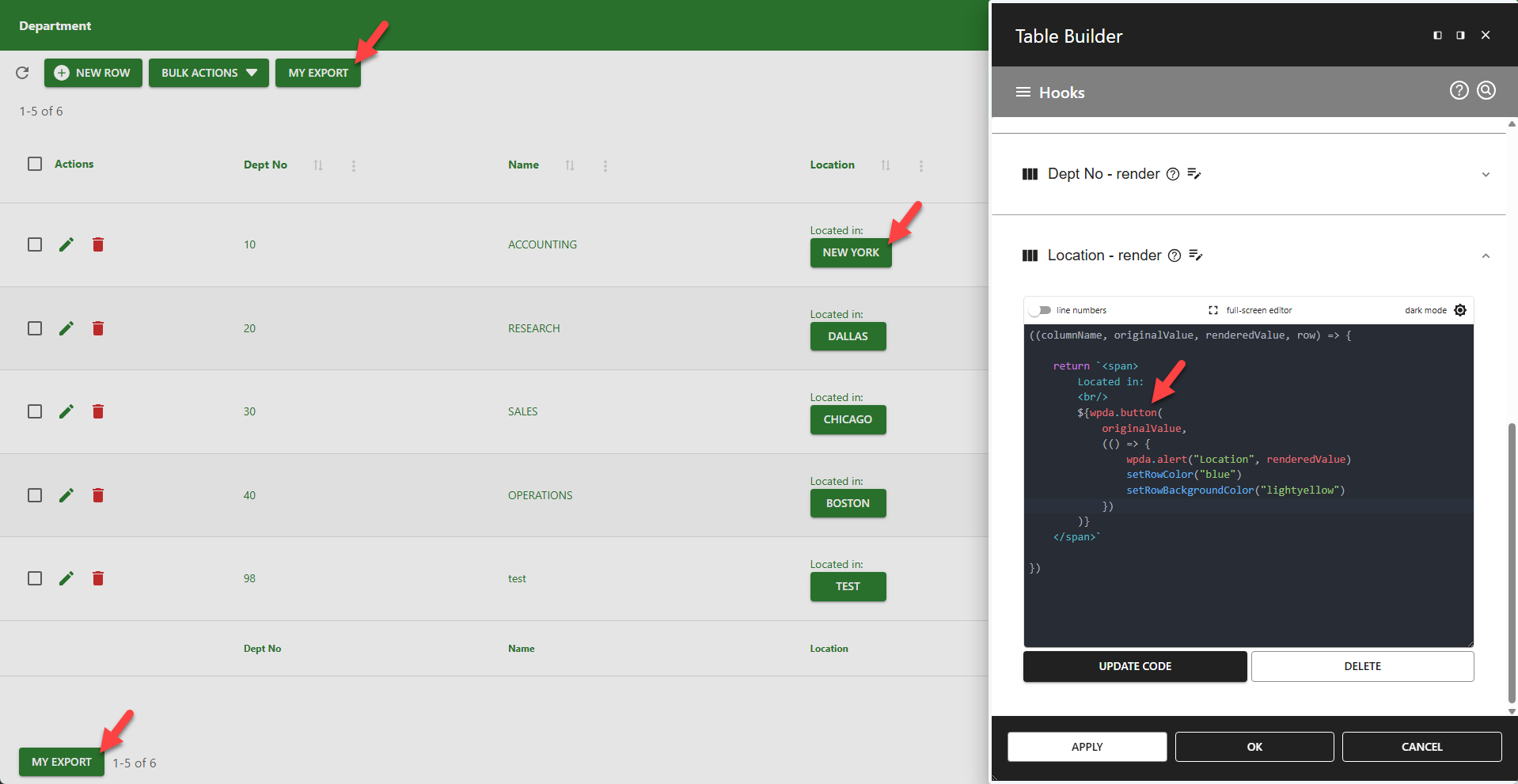
Task: Collapse the Location - render section
Action: [x=1486, y=256]
